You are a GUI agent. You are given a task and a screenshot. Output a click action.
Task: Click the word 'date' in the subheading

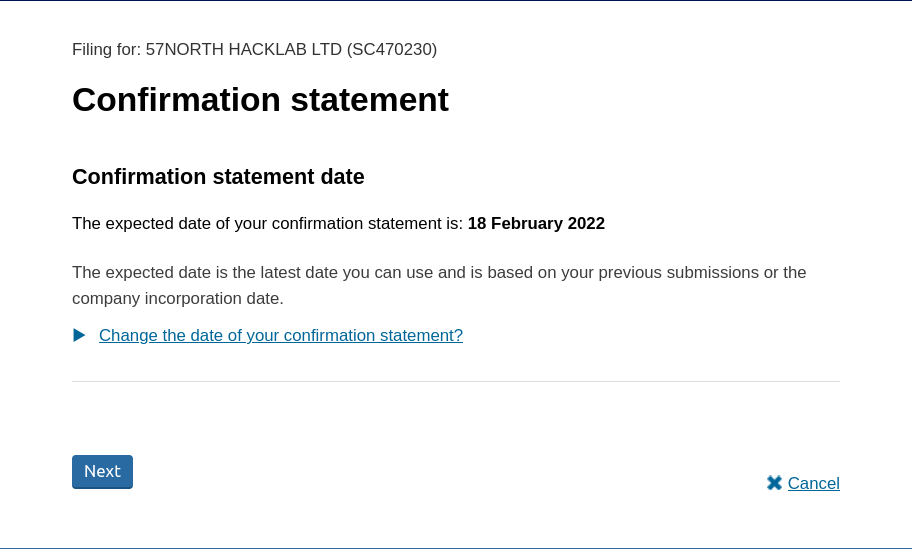click(x=341, y=177)
